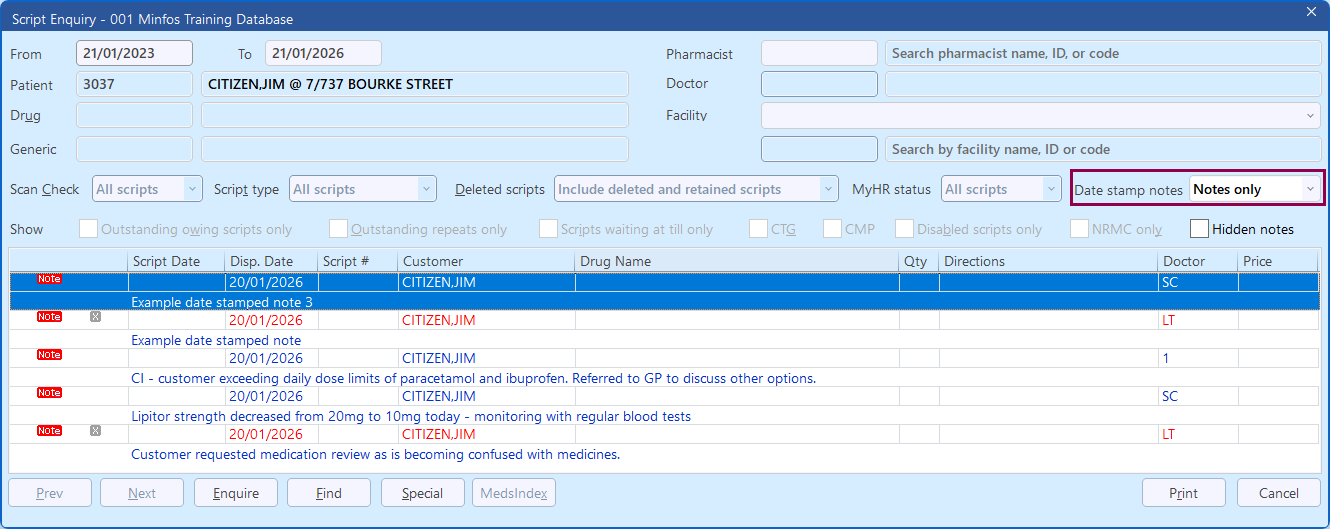The height and width of the screenshot is (529, 1330).
Task: Open the Script type dropdown
Action: [x=363, y=189]
